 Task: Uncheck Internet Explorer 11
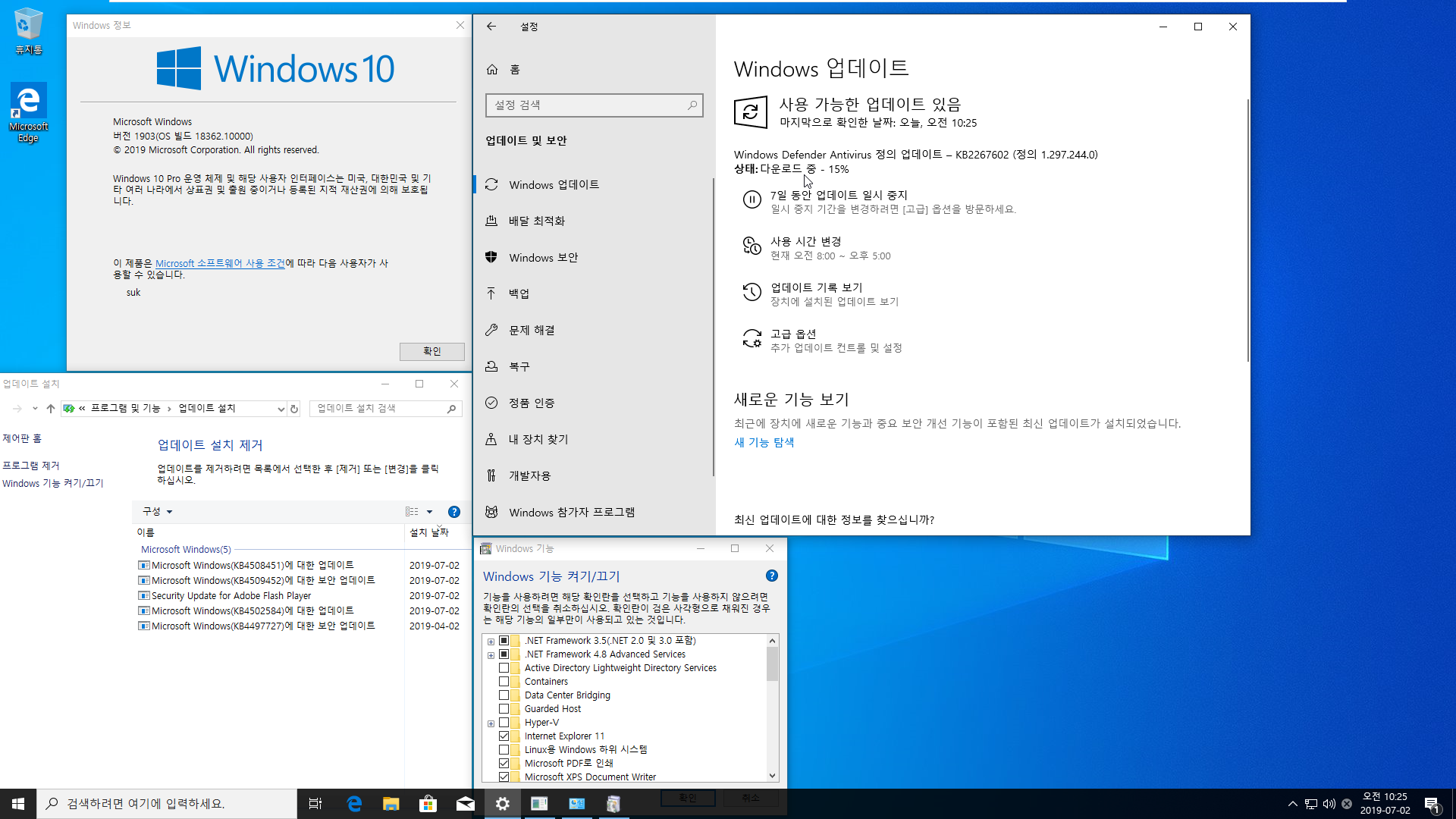504,736
